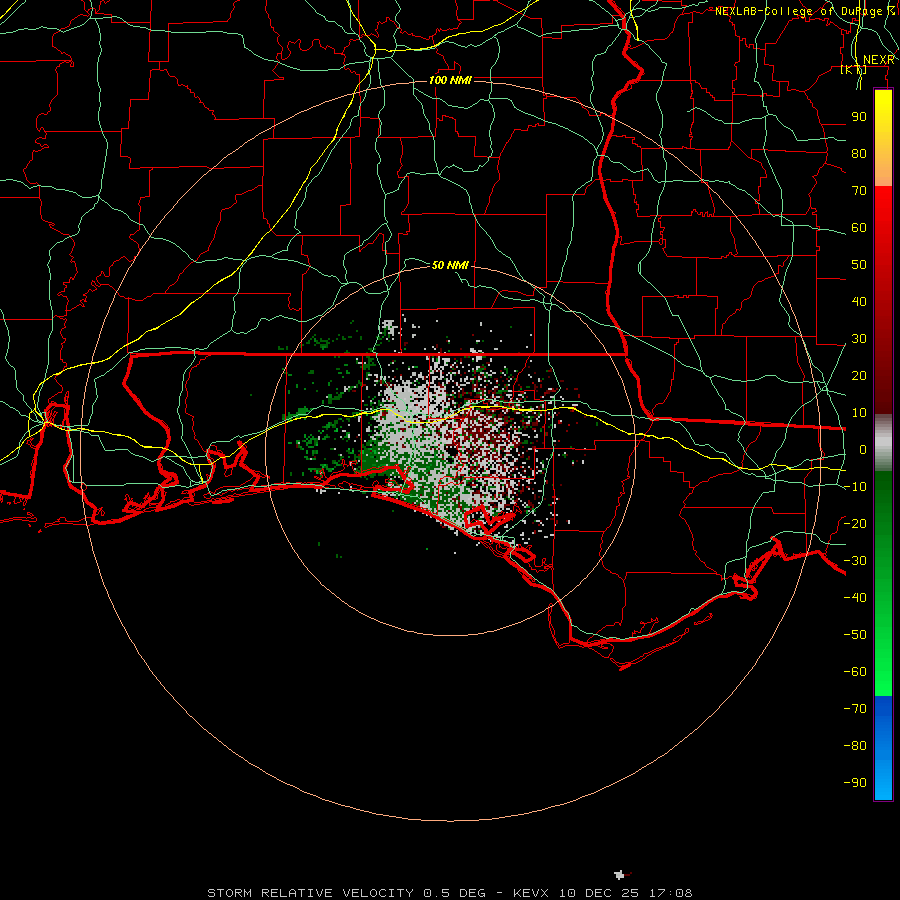Select the '50' label on the velocity scale

[x=859, y=265]
